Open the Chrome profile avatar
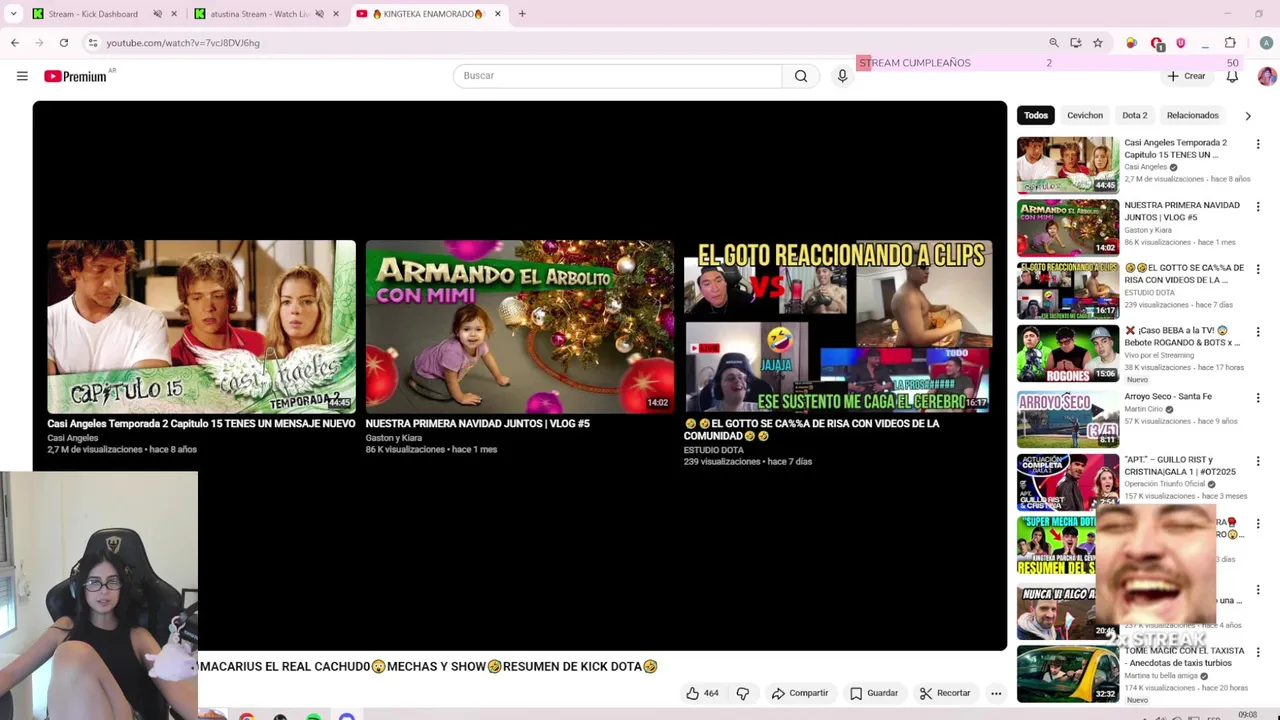 point(1266,43)
